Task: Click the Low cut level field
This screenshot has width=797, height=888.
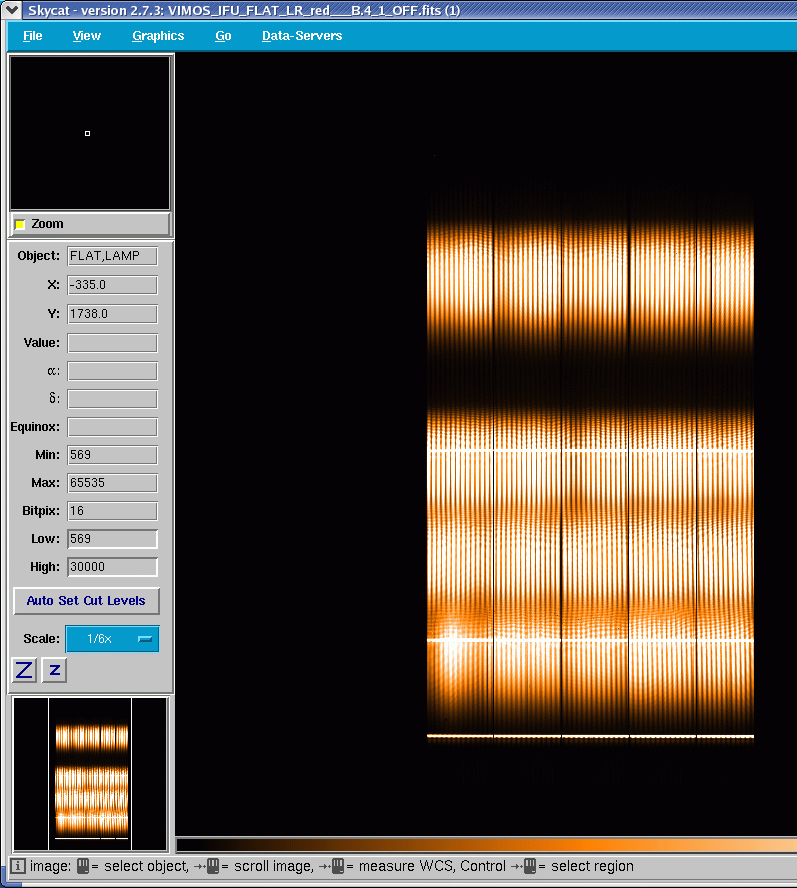Action: pos(112,539)
